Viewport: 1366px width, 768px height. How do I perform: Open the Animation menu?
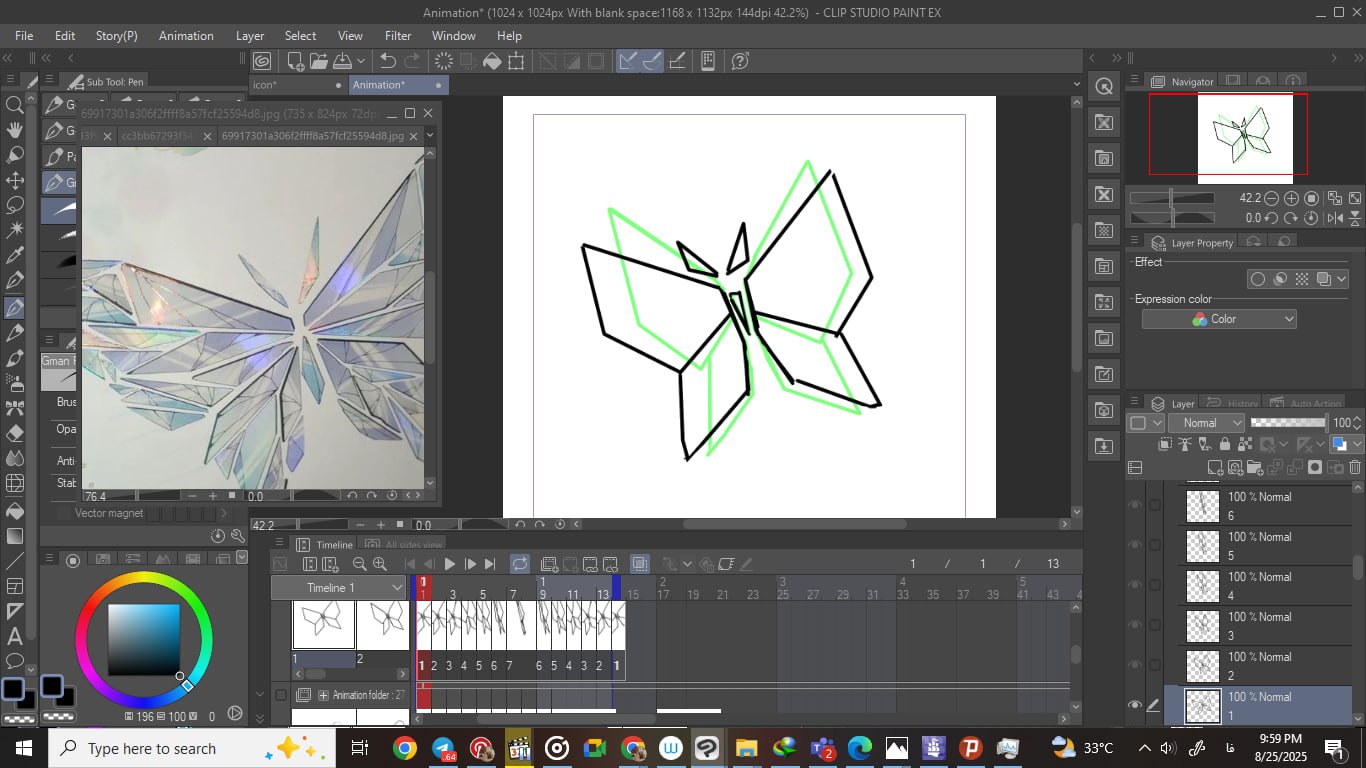(x=186, y=35)
